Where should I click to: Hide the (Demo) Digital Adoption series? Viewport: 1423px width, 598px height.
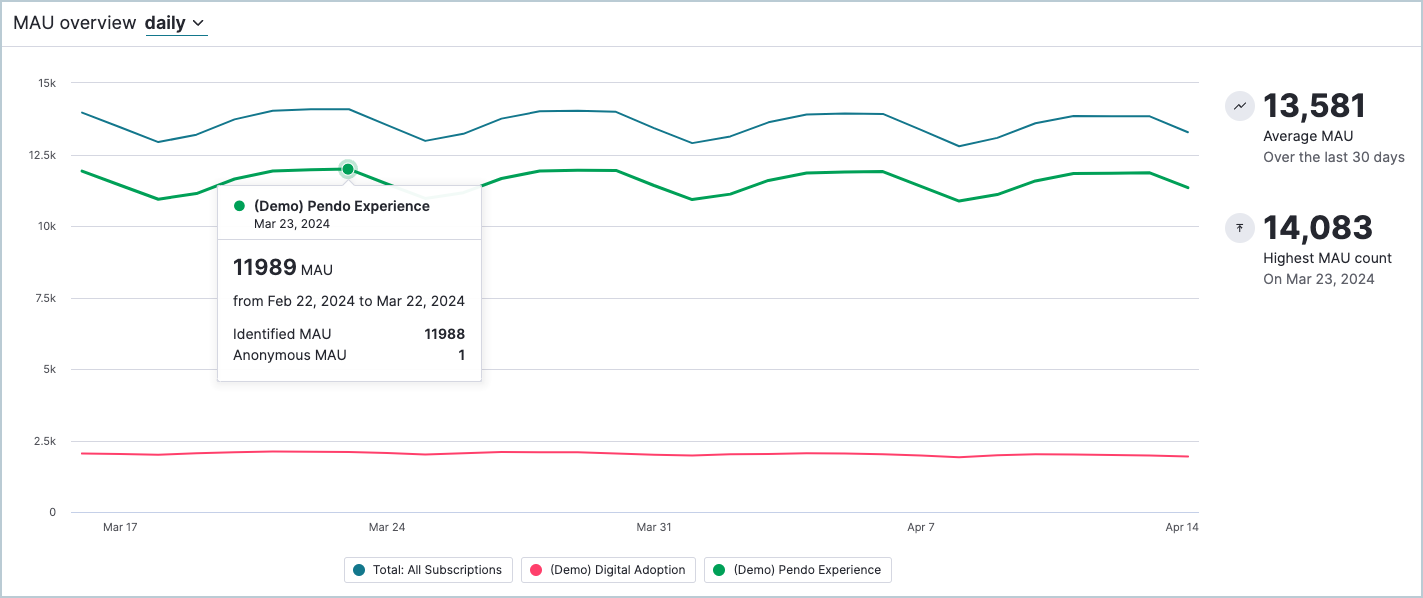pos(608,569)
